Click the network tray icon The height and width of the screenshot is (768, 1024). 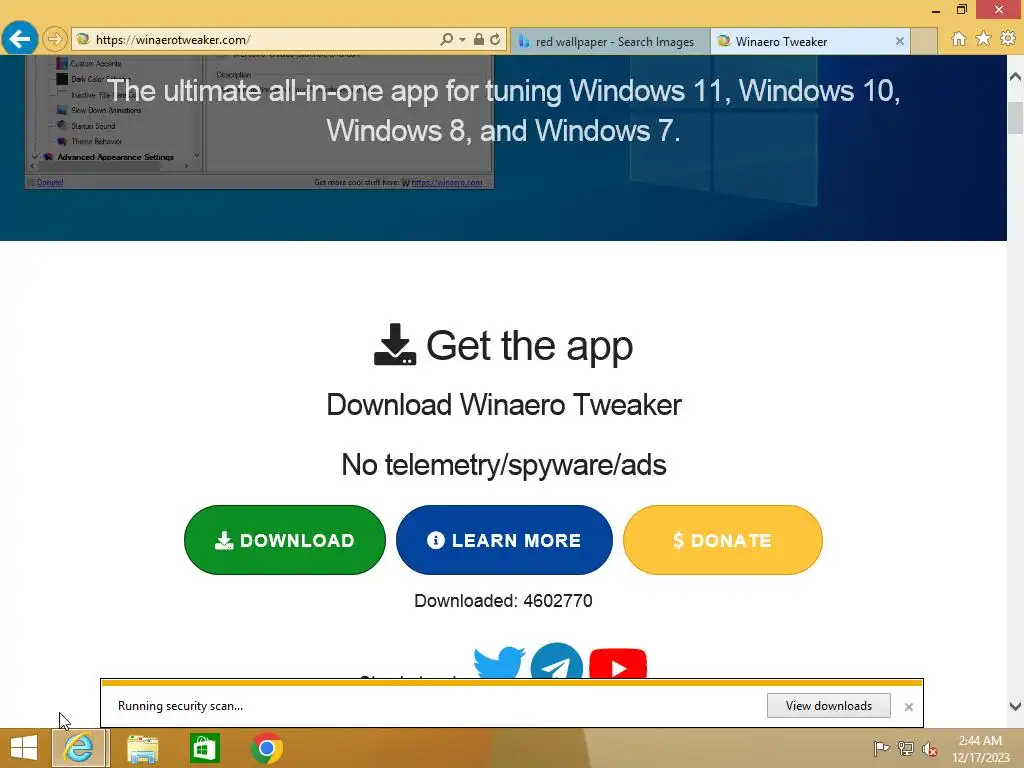coord(906,748)
